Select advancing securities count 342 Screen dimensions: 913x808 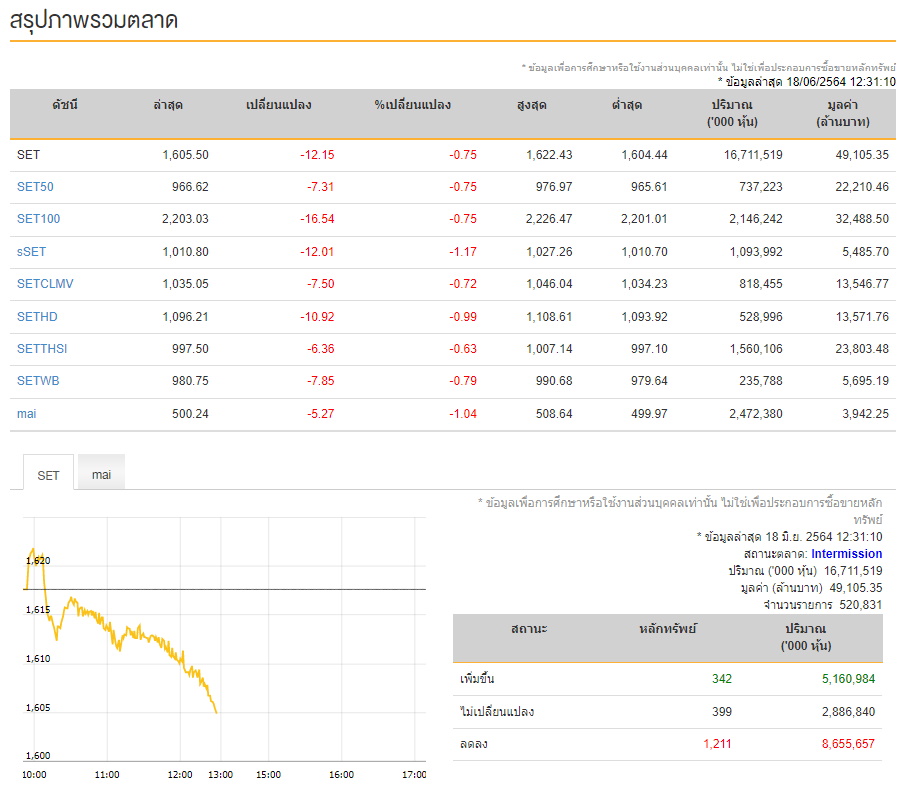721,679
